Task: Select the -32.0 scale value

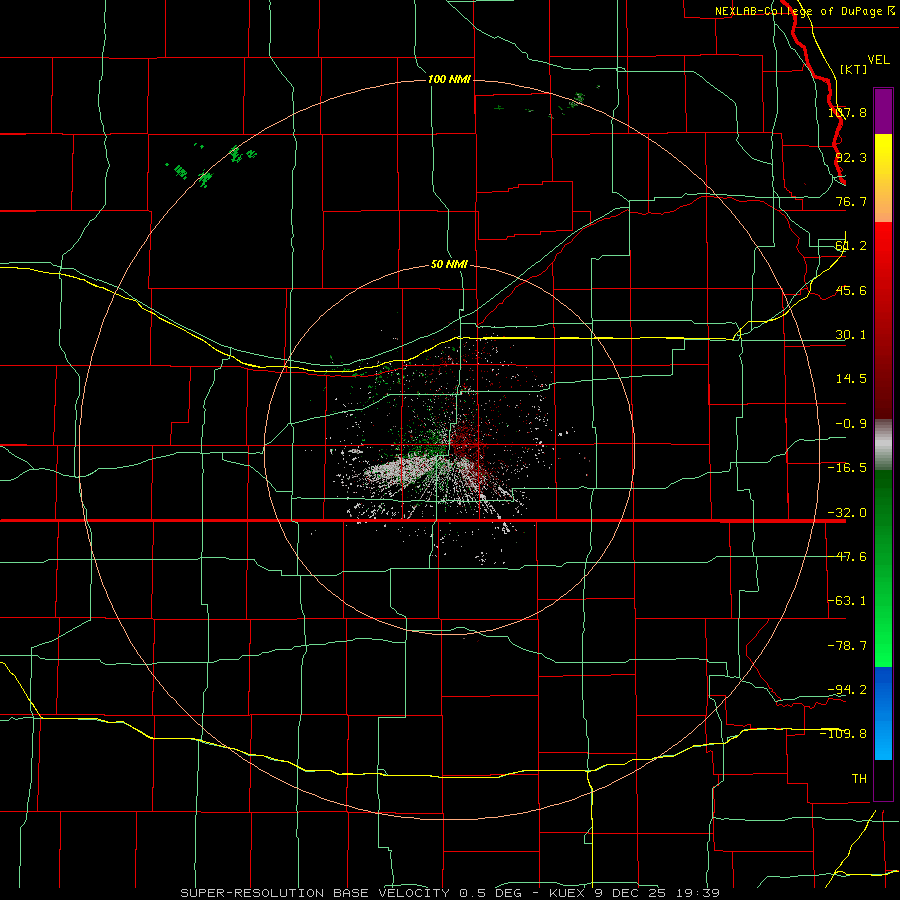Action: [x=847, y=513]
